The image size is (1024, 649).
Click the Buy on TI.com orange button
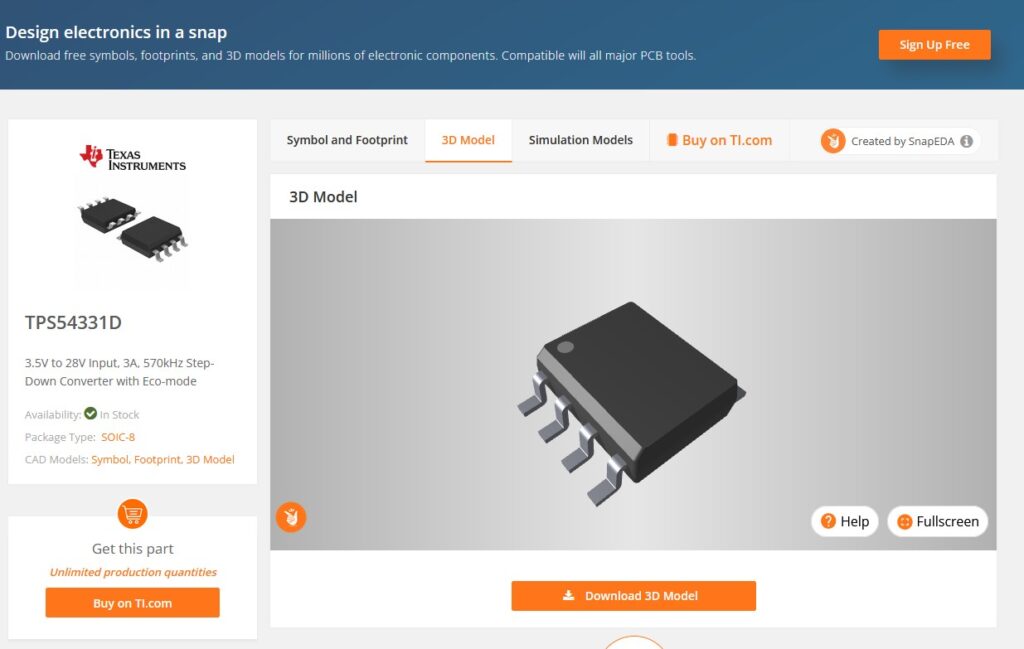coord(133,603)
